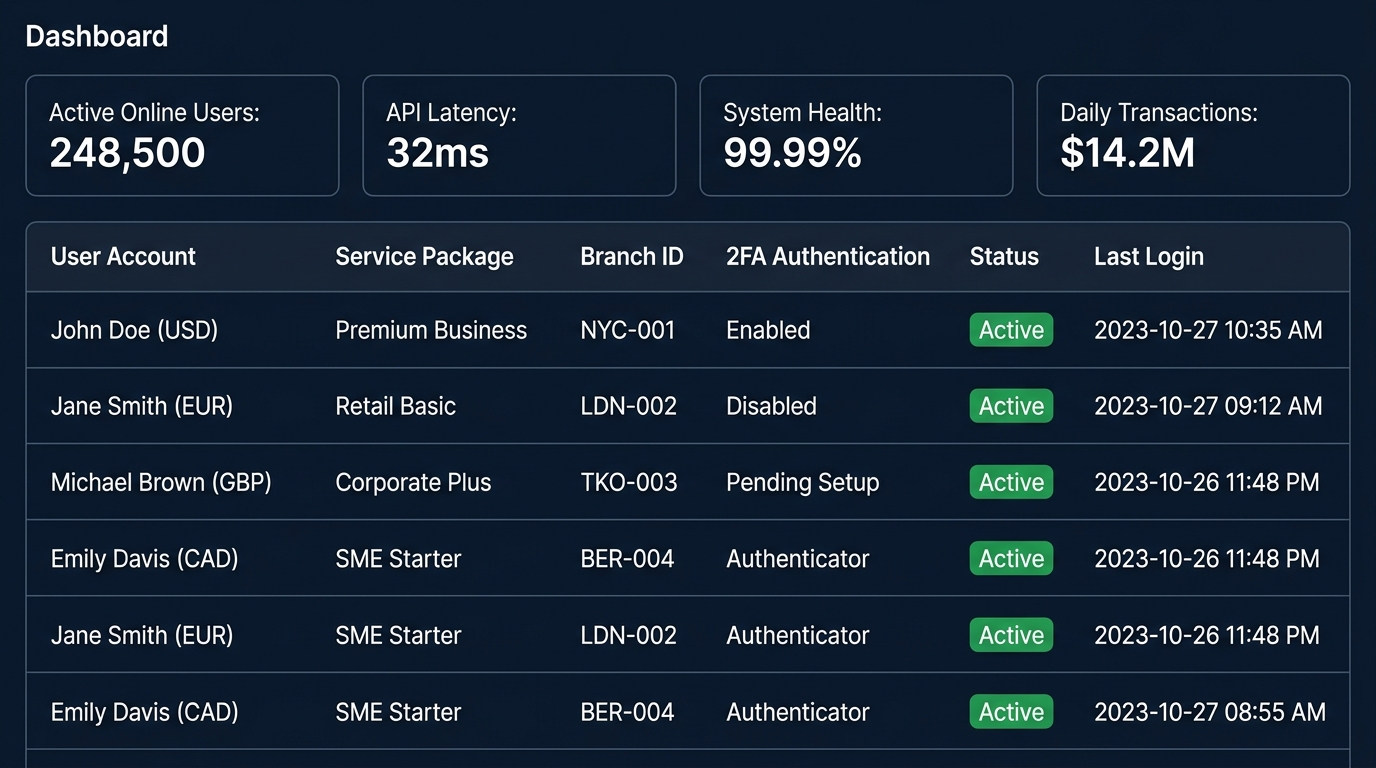Click the Retail Basic package cell
This screenshot has height=768, width=1376.
(395, 406)
